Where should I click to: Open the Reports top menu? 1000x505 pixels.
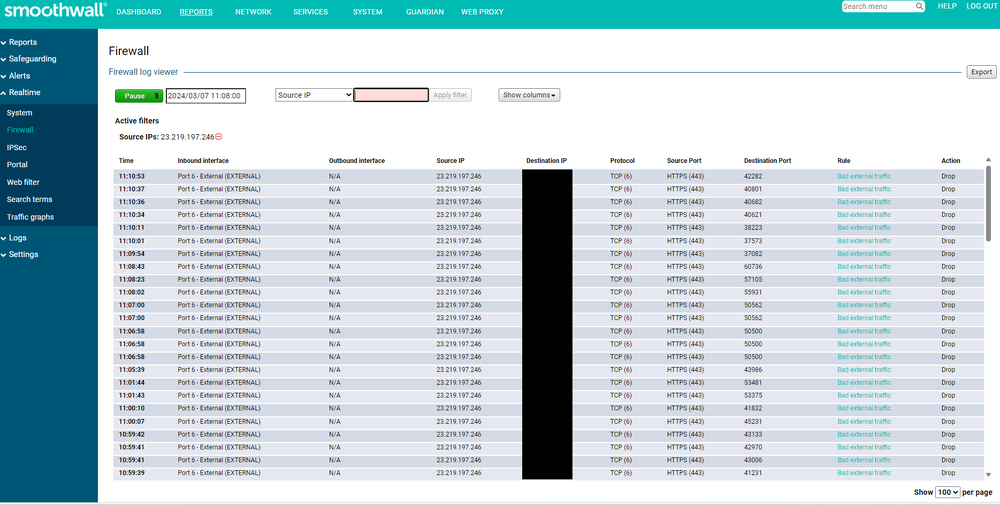(196, 12)
